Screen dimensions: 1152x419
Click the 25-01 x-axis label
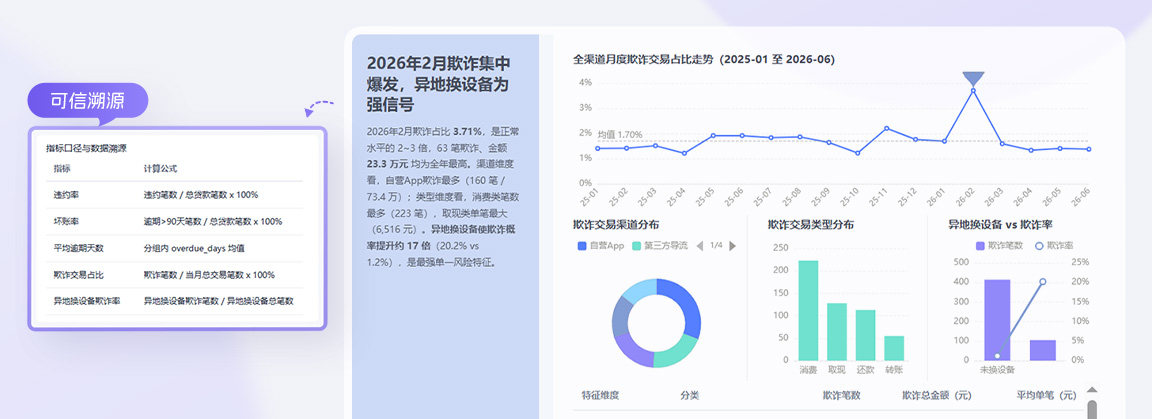point(588,197)
